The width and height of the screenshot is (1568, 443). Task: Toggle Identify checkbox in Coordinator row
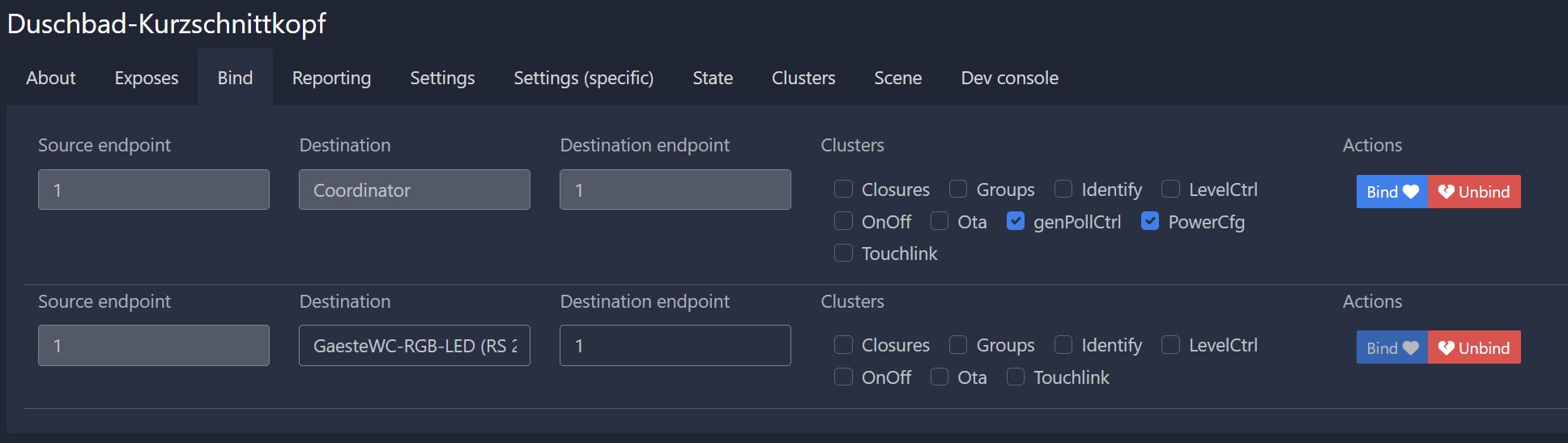coord(1063,189)
